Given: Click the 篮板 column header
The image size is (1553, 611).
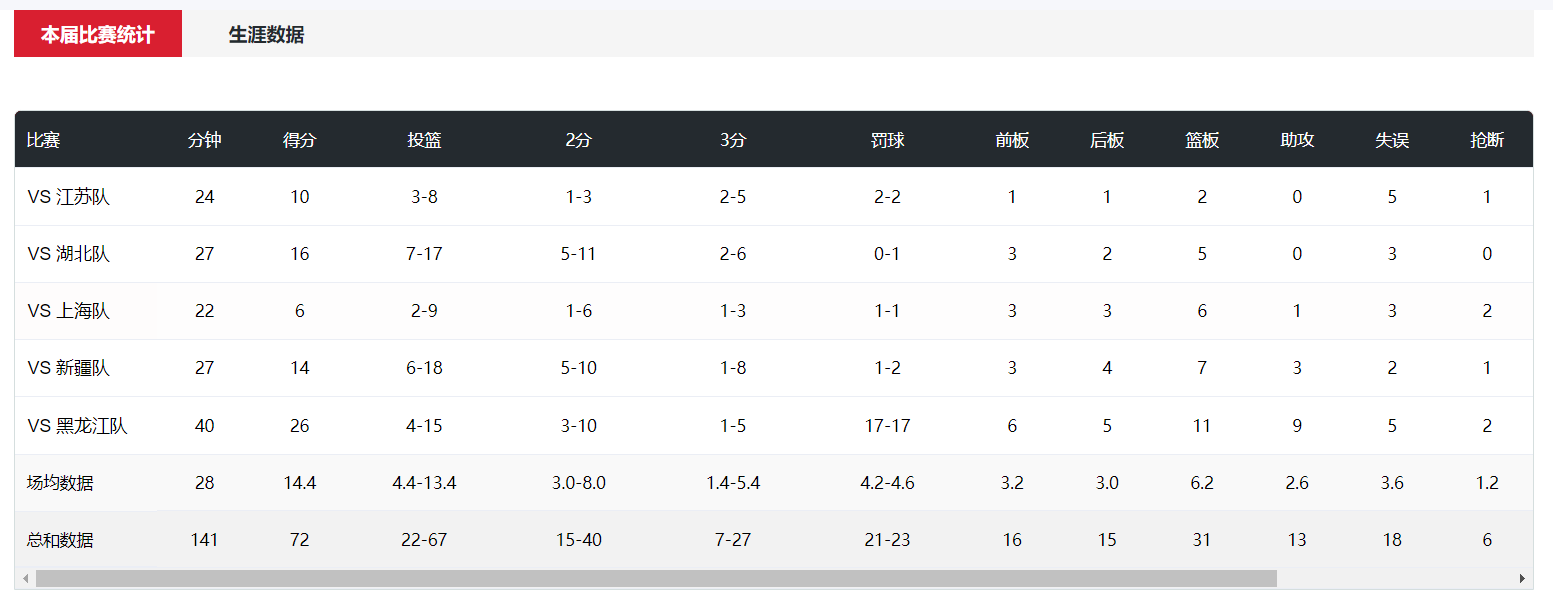Looking at the screenshot, I should tap(1202, 140).
